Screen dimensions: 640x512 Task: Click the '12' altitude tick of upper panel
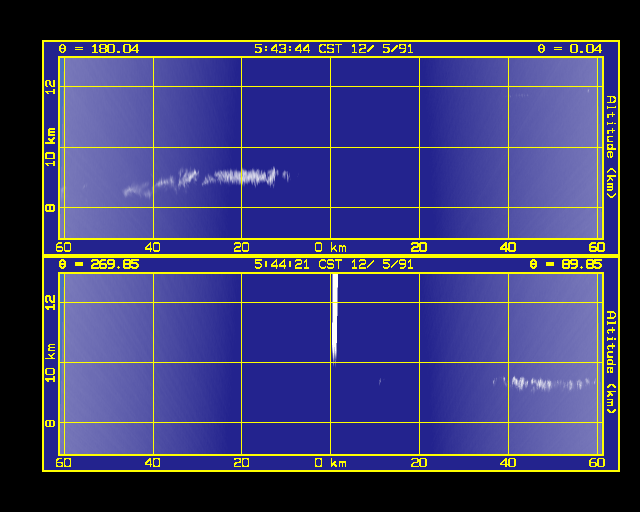(50, 87)
